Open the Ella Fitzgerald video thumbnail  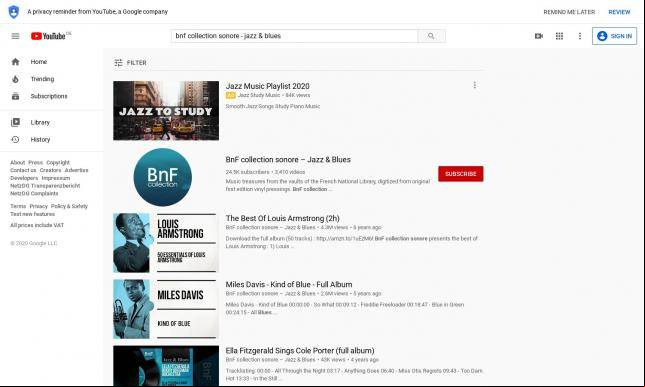click(x=166, y=366)
